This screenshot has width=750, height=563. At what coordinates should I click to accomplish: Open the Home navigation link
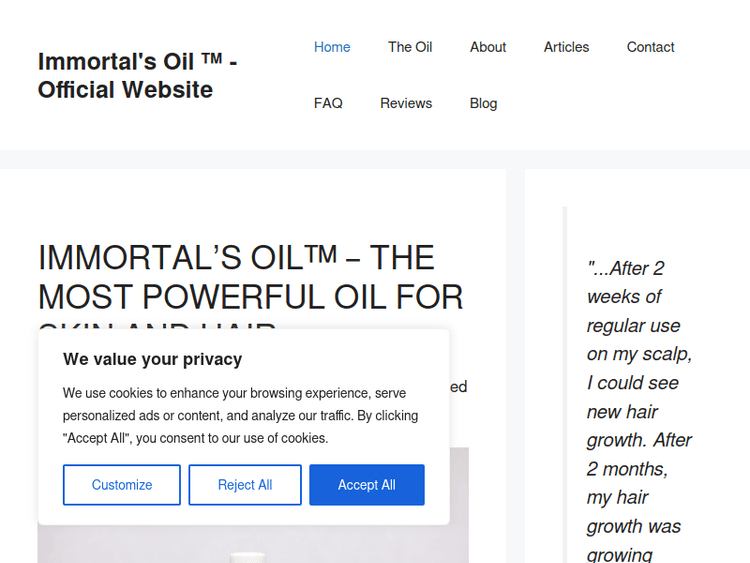click(332, 47)
